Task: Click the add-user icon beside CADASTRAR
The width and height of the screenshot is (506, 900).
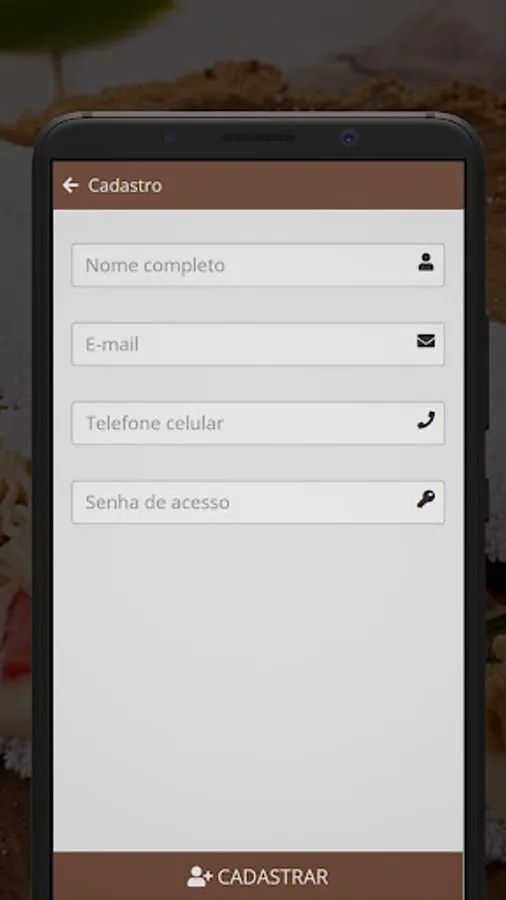Action: tap(200, 876)
